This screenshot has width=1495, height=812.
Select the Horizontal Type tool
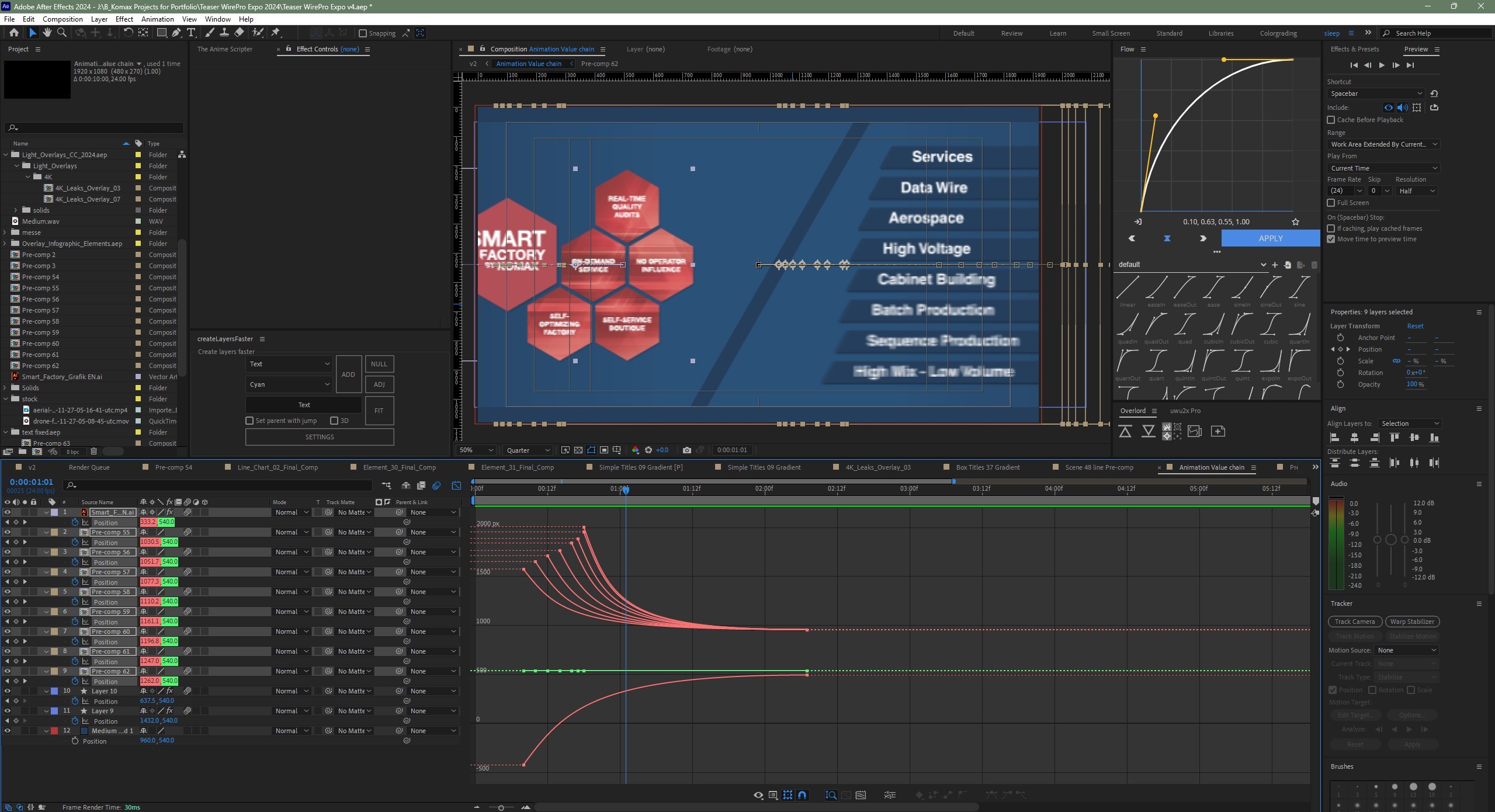pyautogui.click(x=191, y=33)
